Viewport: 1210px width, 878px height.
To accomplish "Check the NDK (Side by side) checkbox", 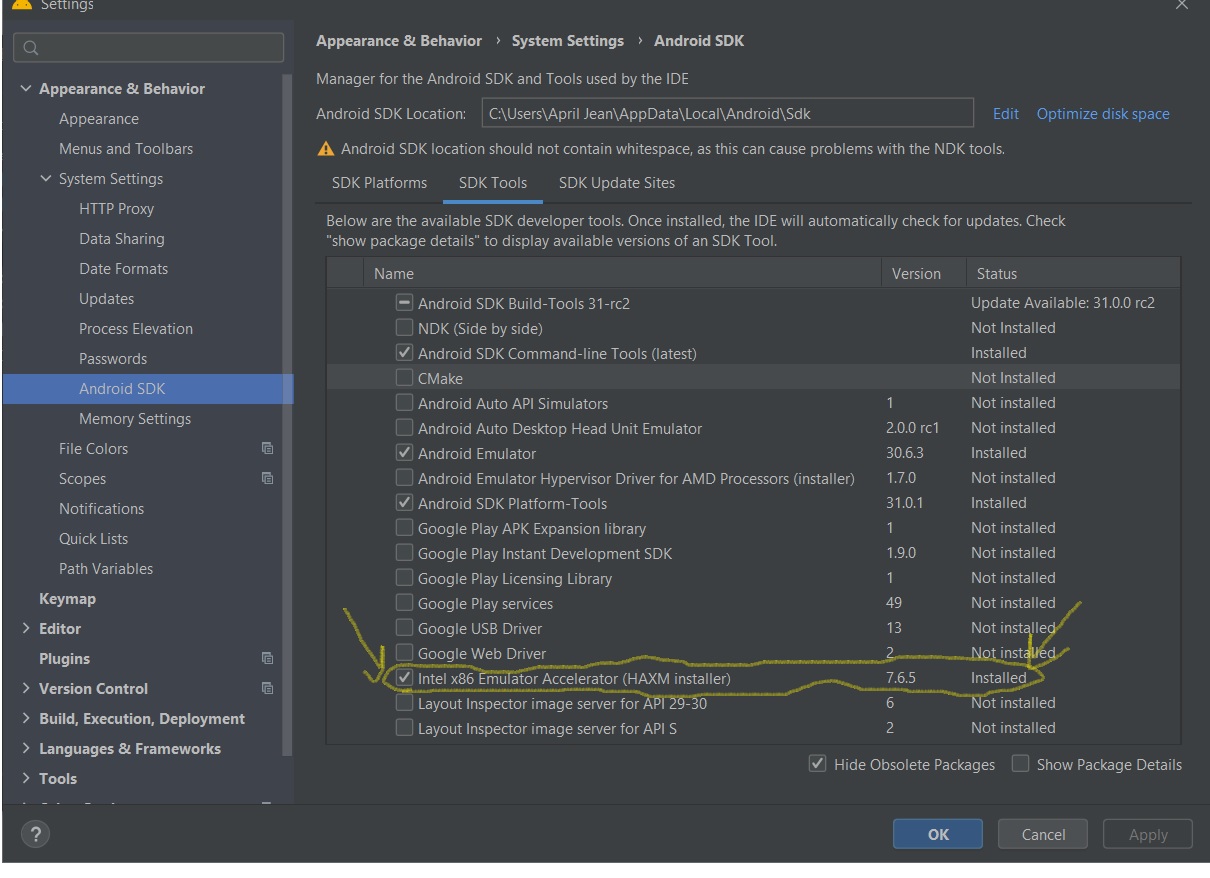I will (404, 328).
